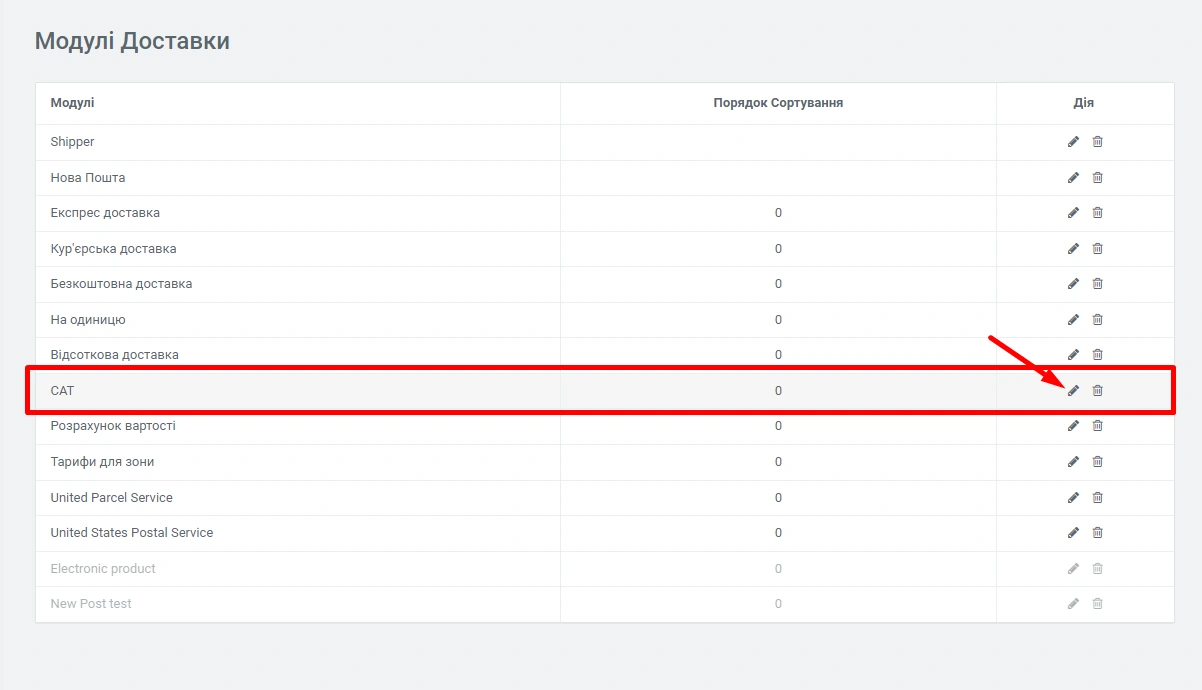The width and height of the screenshot is (1202, 690).
Task: Edit the United Parcel Service module
Action: (x=1073, y=498)
